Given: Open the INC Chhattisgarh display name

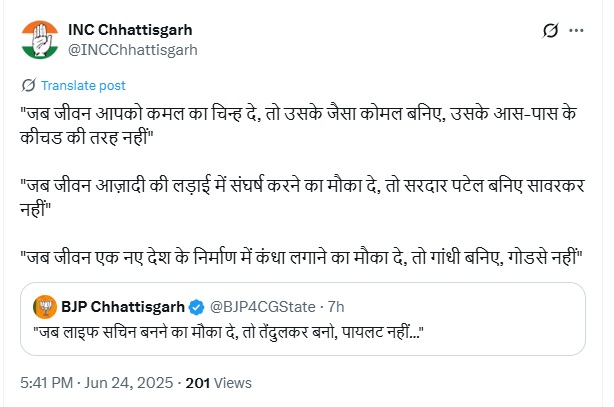Looking at the screenshot, I should (128, 29).
